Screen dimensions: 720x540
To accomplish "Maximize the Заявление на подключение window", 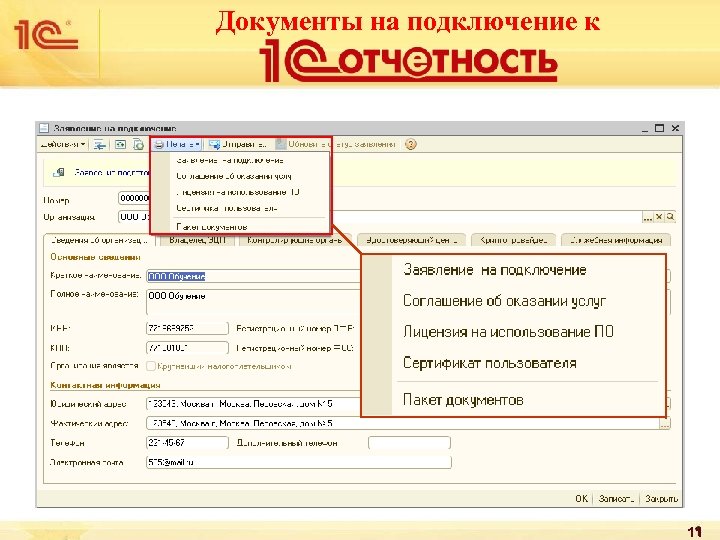I will (x=659, y=128).
